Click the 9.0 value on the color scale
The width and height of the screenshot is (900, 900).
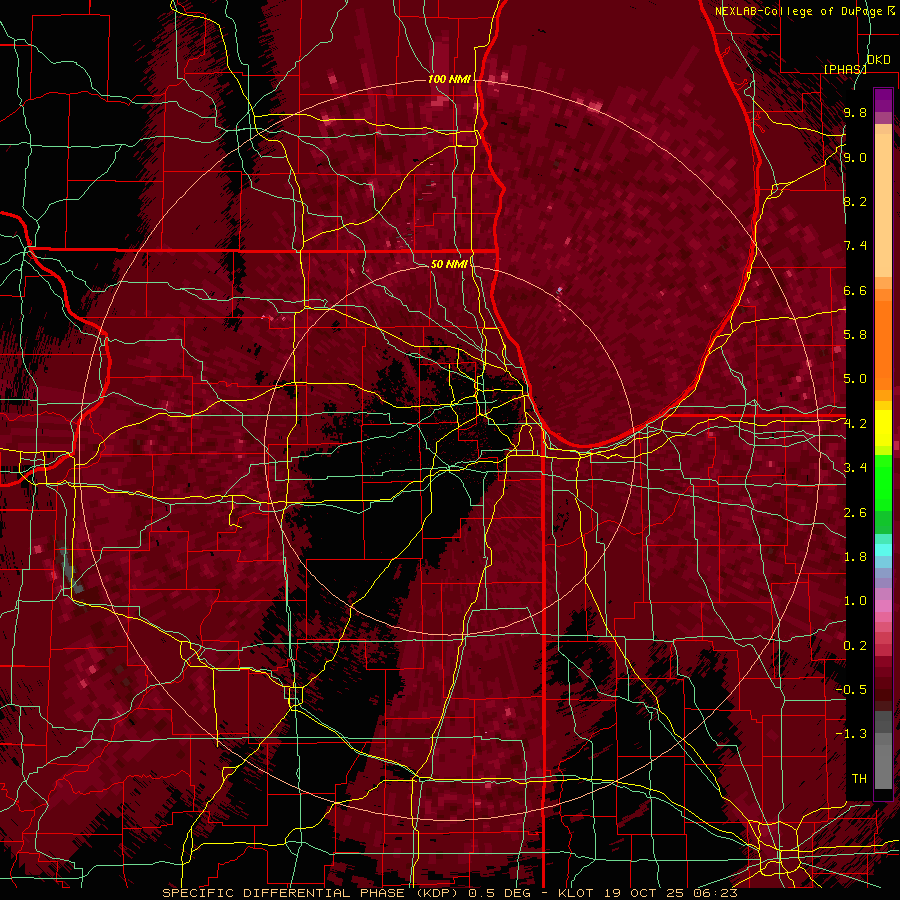point(855,157)
